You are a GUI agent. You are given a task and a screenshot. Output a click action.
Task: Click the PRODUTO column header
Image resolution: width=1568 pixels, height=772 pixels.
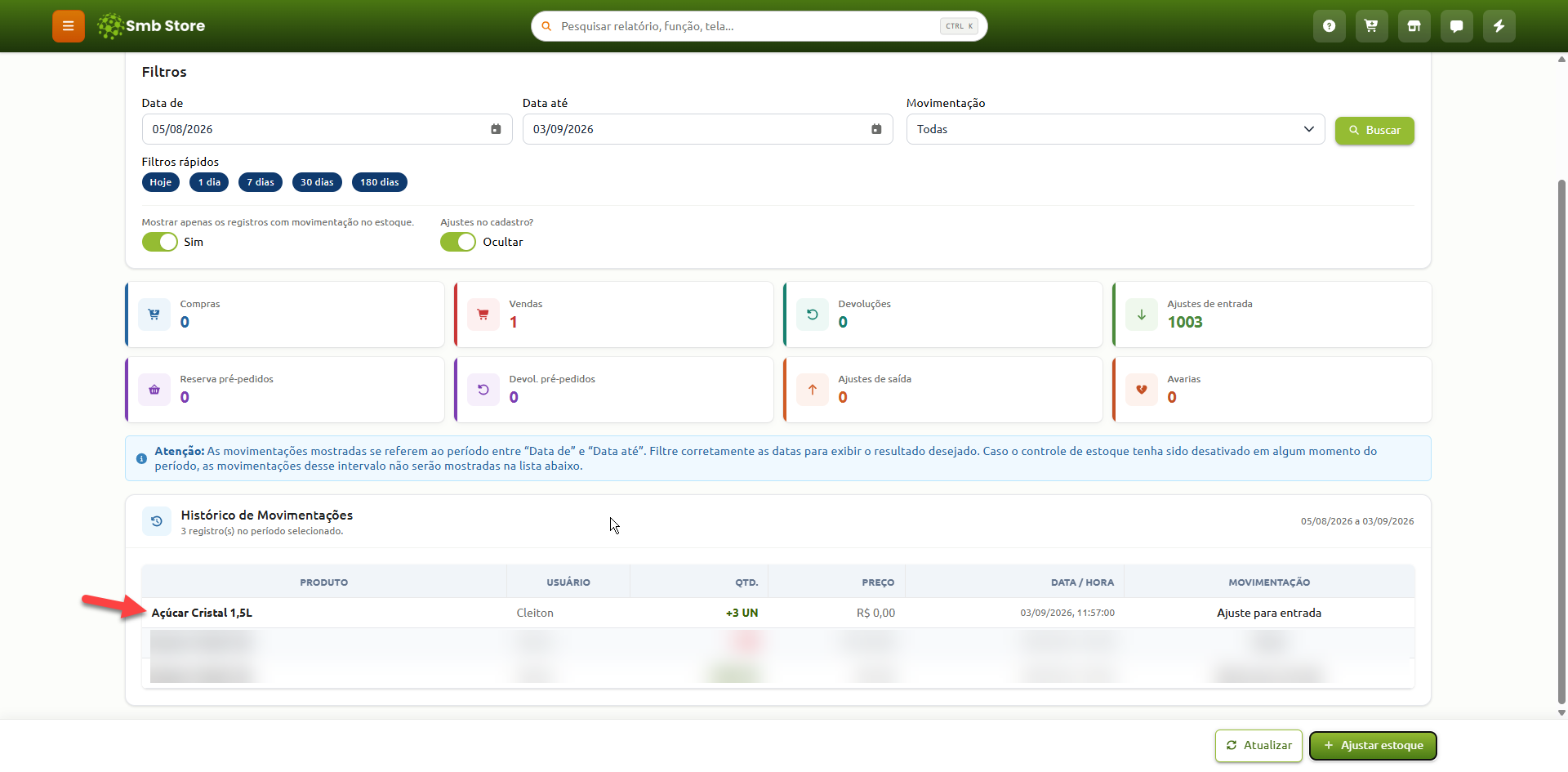(x=324, y=582)
